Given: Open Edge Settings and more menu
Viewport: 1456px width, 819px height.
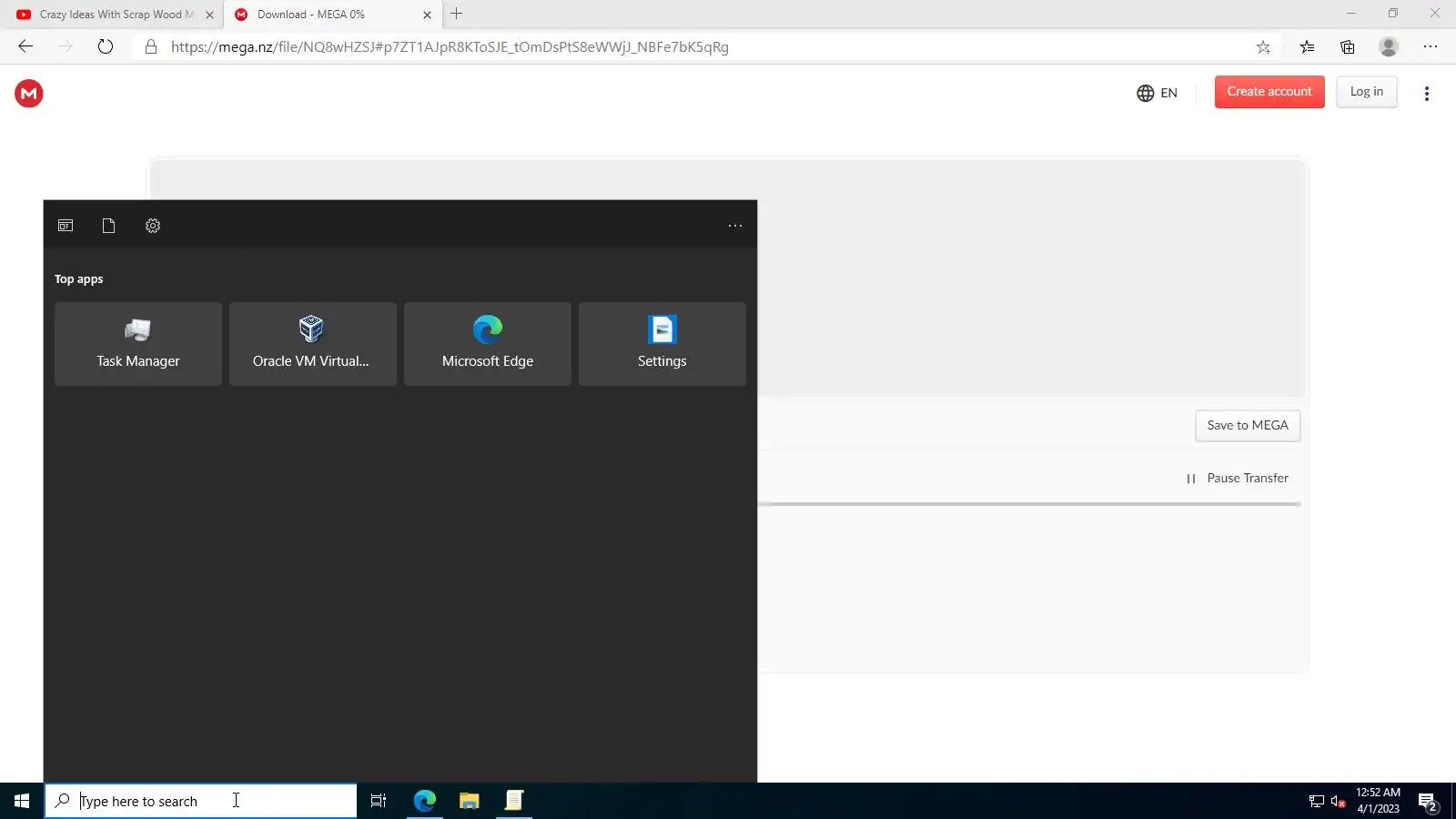Looking at the screenshot, I should coord(1431,46).
